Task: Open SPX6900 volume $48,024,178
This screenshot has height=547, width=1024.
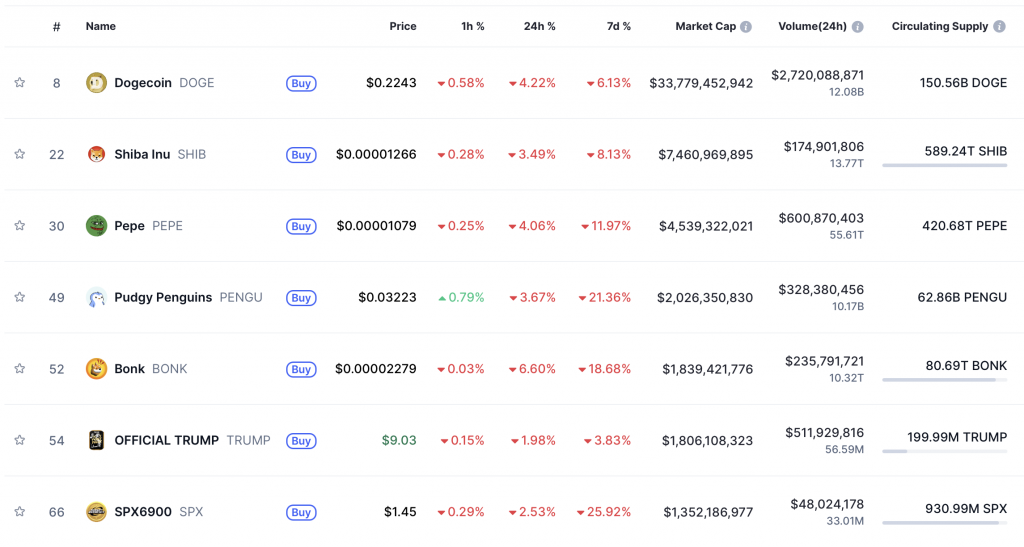Action: point(827,504)
